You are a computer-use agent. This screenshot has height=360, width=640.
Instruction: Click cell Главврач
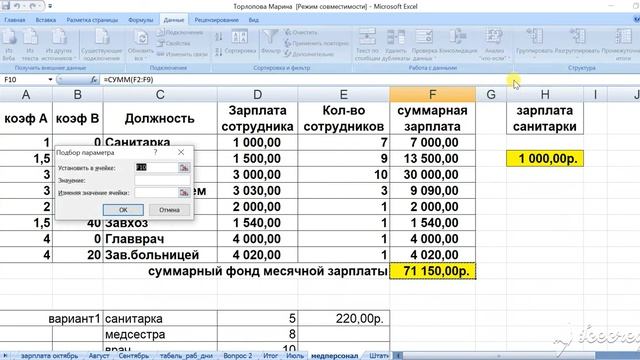click(160, 239)
